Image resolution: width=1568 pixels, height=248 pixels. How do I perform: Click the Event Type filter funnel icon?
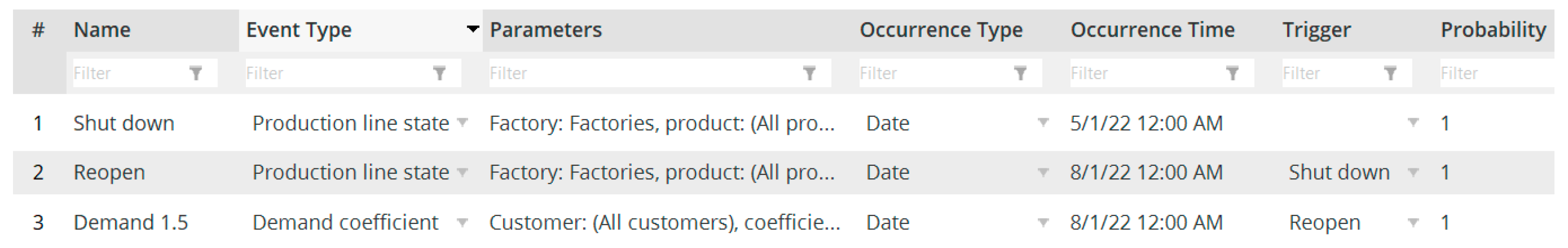(439, 74)
